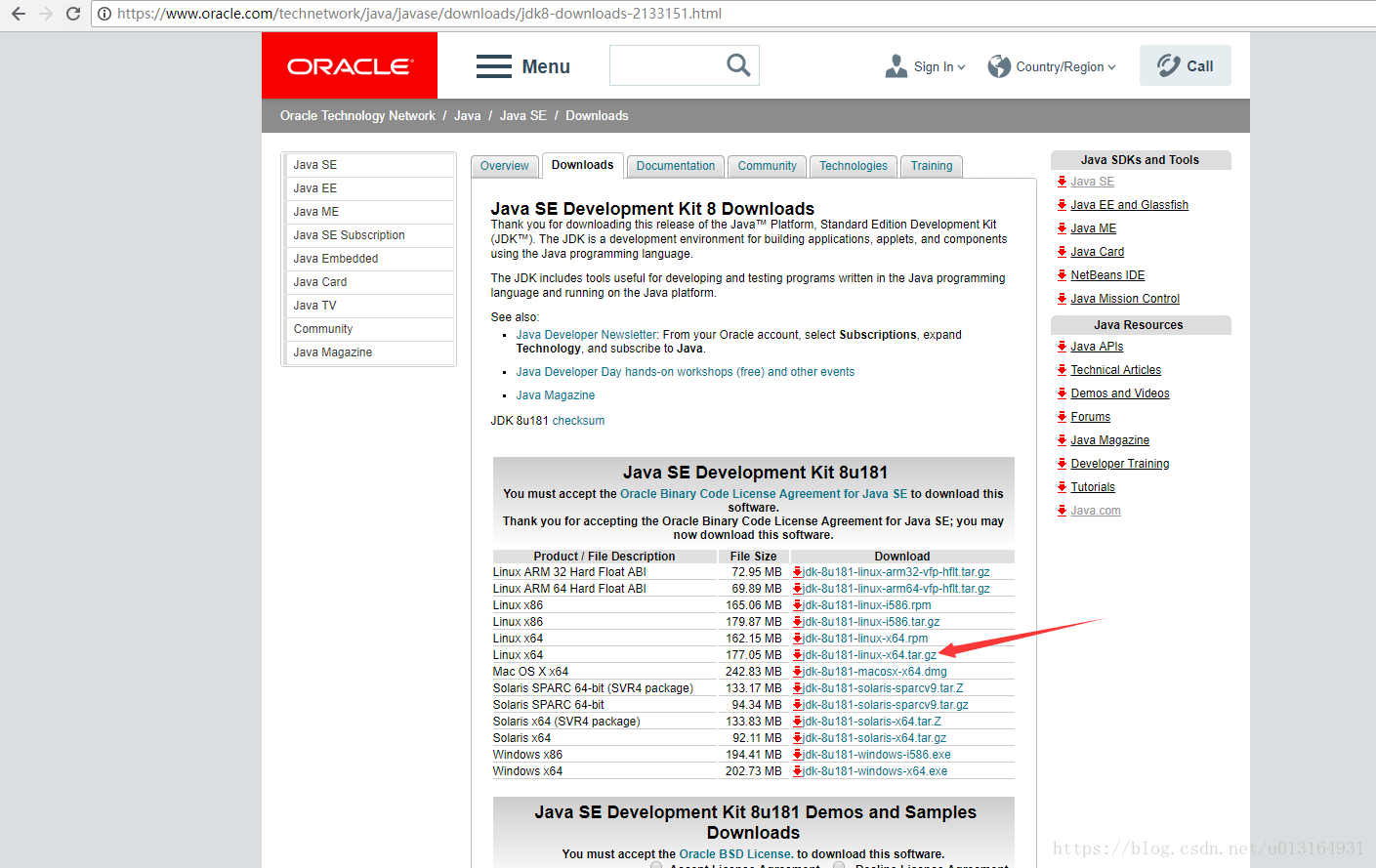The image size is (1376, 868).
Task: Click the Java breadcrumb link
Action: (467, 115)
